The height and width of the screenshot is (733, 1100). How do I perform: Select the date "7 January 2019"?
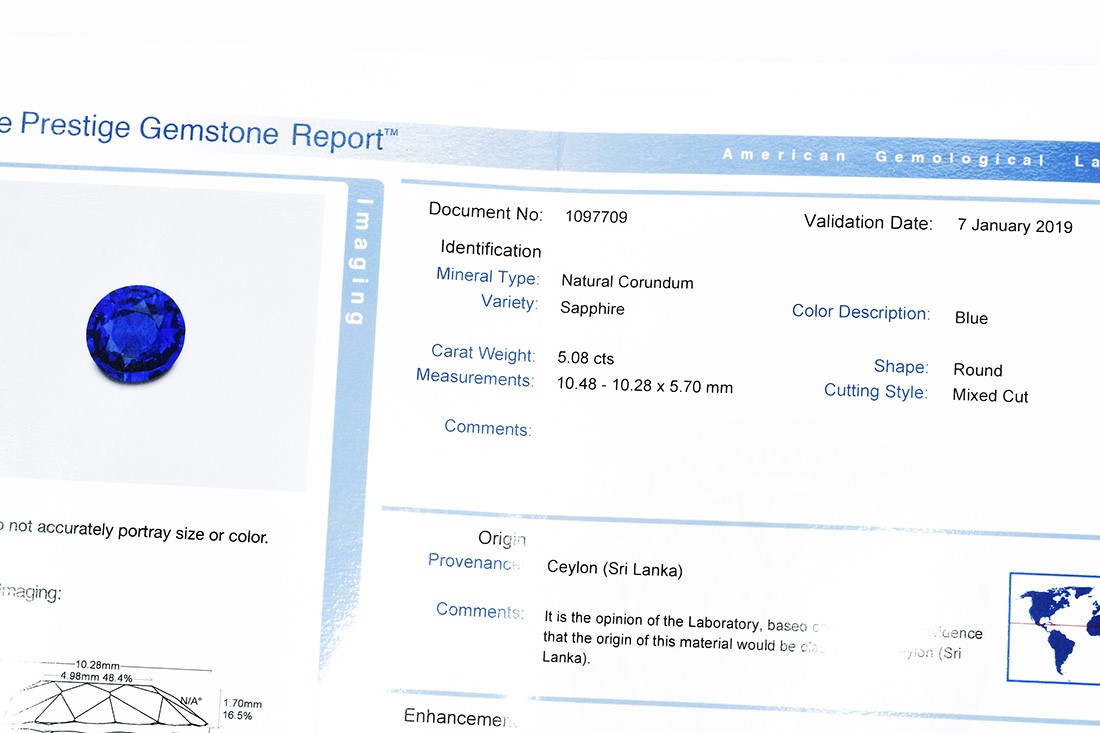point(1015,226)
